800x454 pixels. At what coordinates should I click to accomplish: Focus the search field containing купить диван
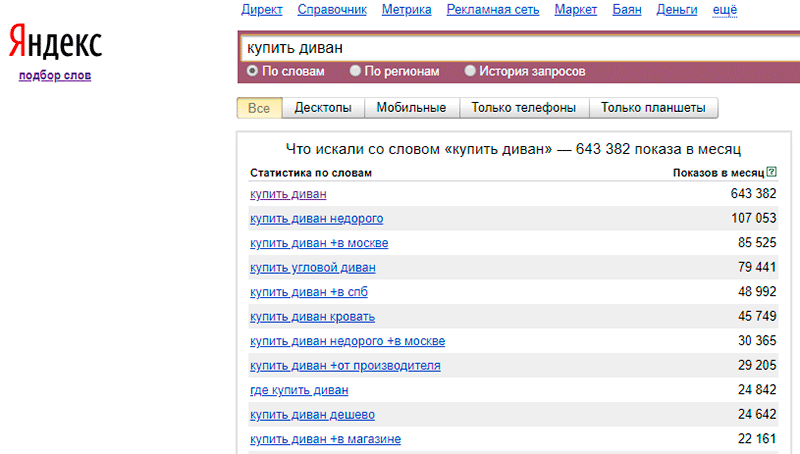click(520, 48)
